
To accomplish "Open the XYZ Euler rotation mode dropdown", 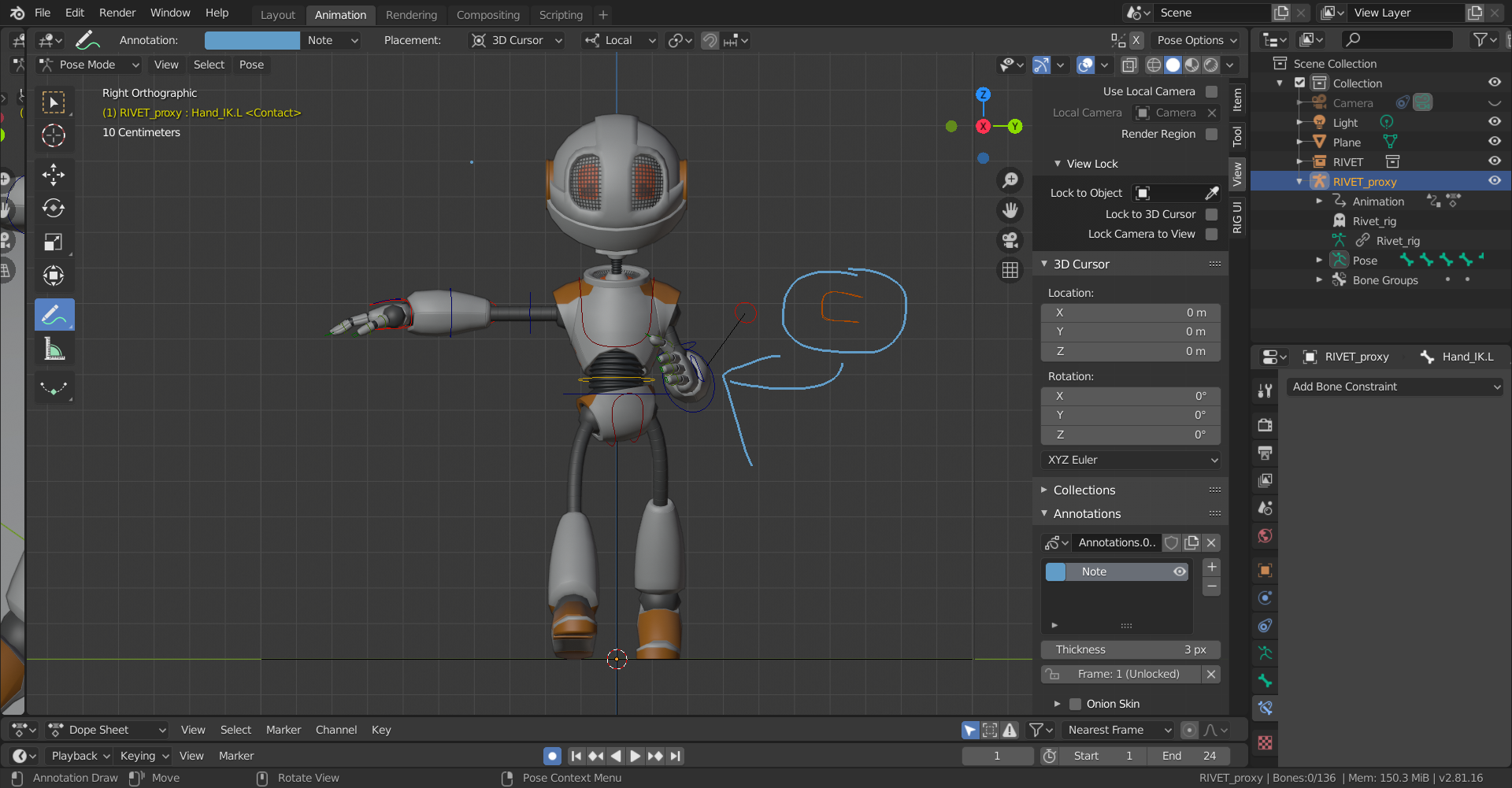I will click(1131, 460).
